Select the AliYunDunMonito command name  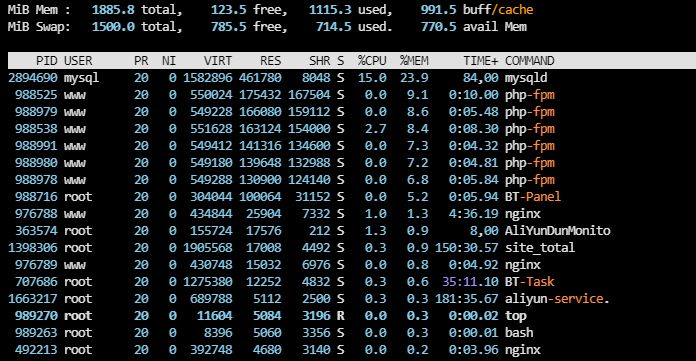(558, 230)
